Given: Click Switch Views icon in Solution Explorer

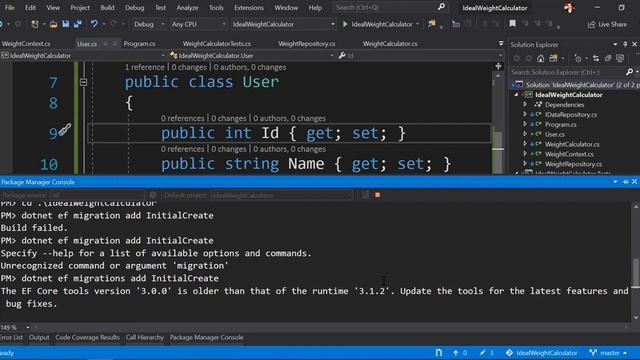Looking at the screenshot, I should 553,58.
